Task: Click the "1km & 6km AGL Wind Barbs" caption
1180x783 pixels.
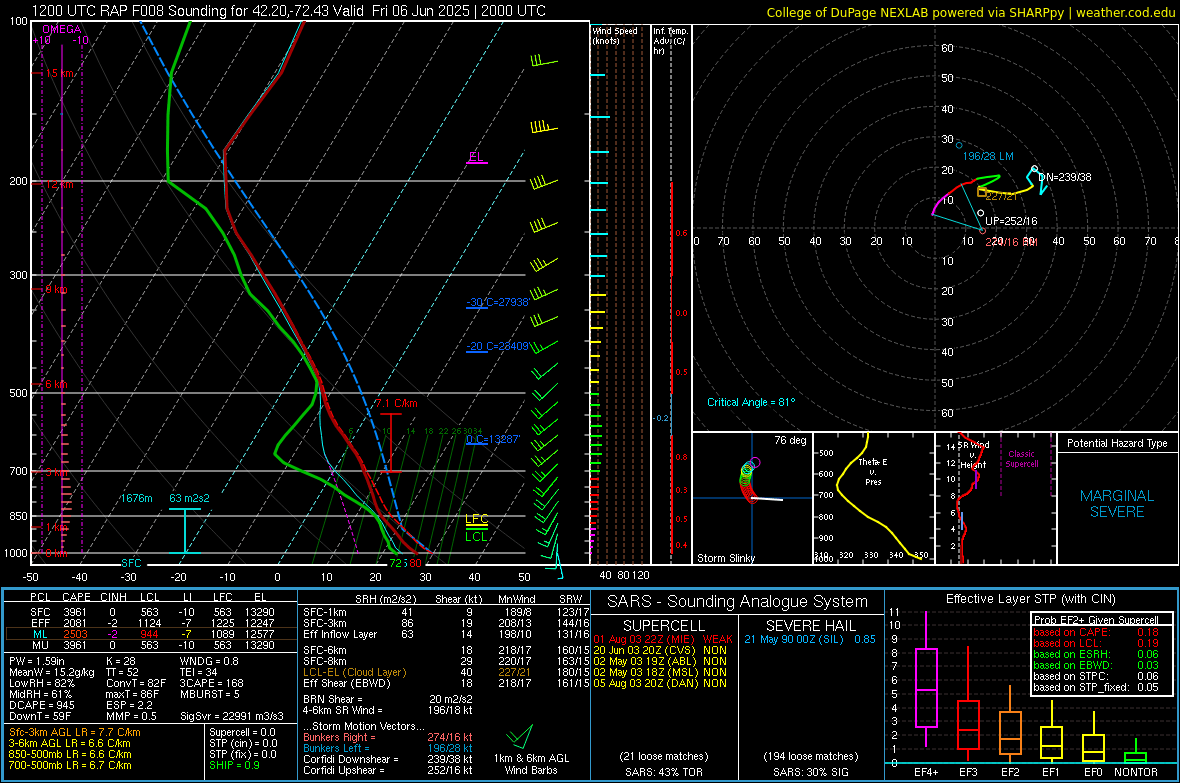Action: (531, 764)
